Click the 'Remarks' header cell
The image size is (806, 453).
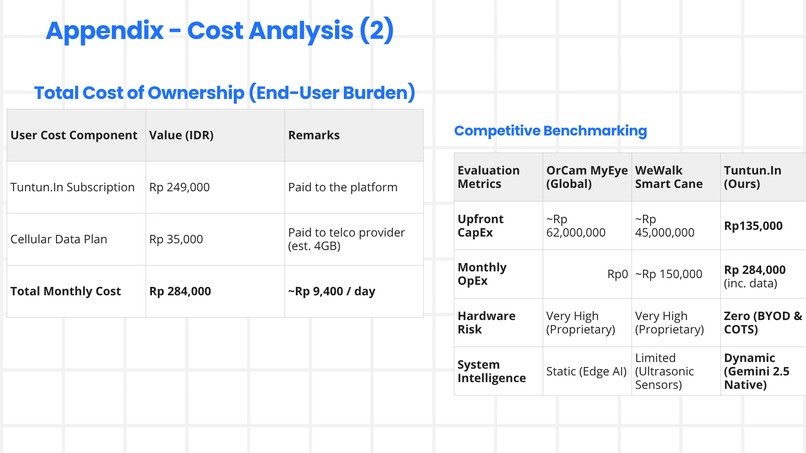[x=354, y=135]
